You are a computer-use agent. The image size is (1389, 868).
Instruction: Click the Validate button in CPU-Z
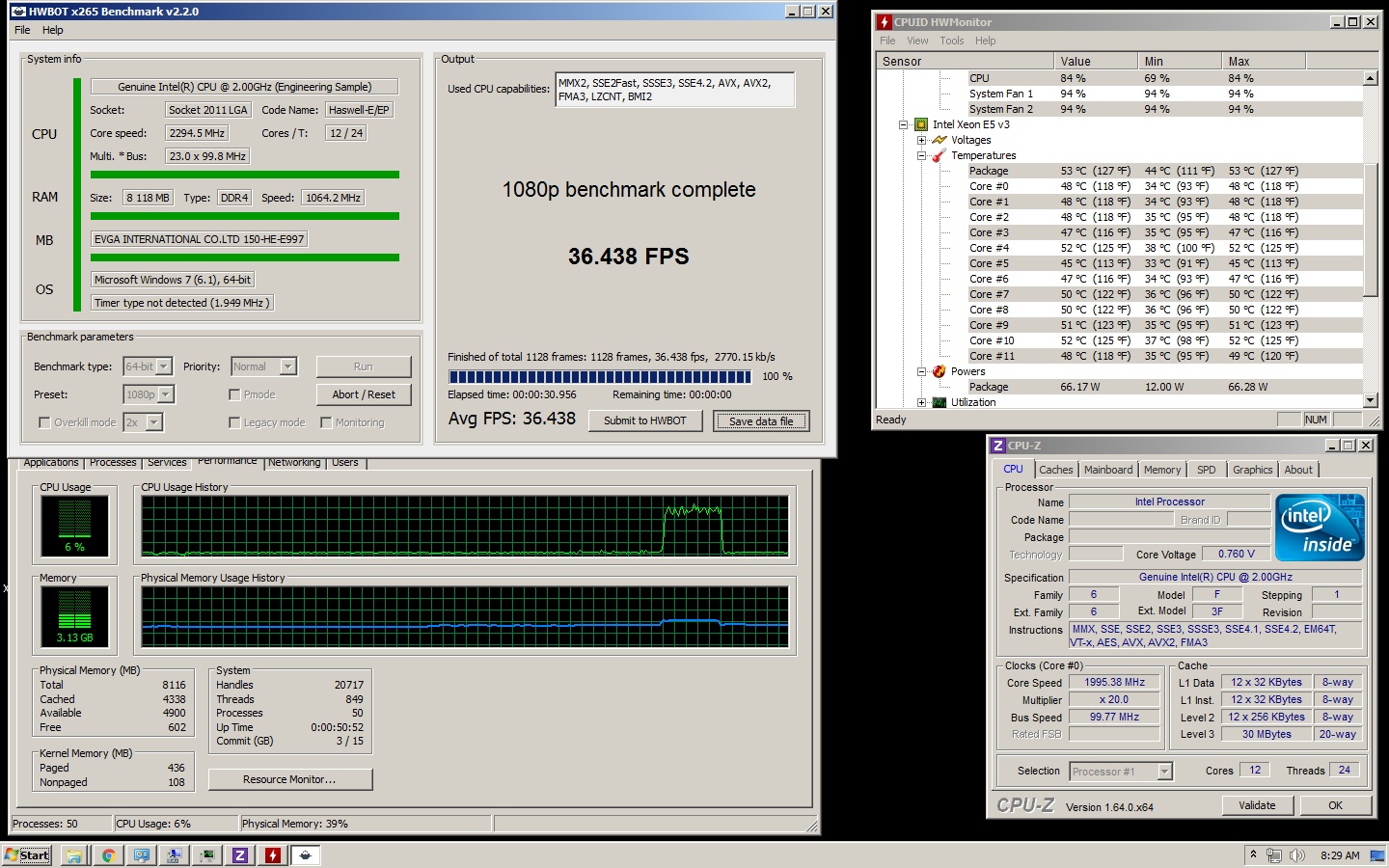click(1257, 805)
